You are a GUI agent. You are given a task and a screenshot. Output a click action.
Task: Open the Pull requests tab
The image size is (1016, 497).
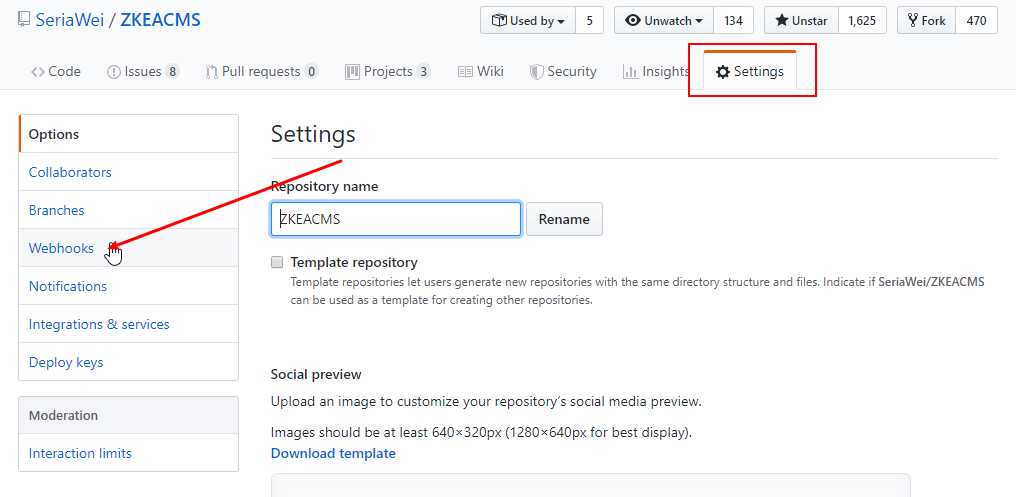pos(262,71)
